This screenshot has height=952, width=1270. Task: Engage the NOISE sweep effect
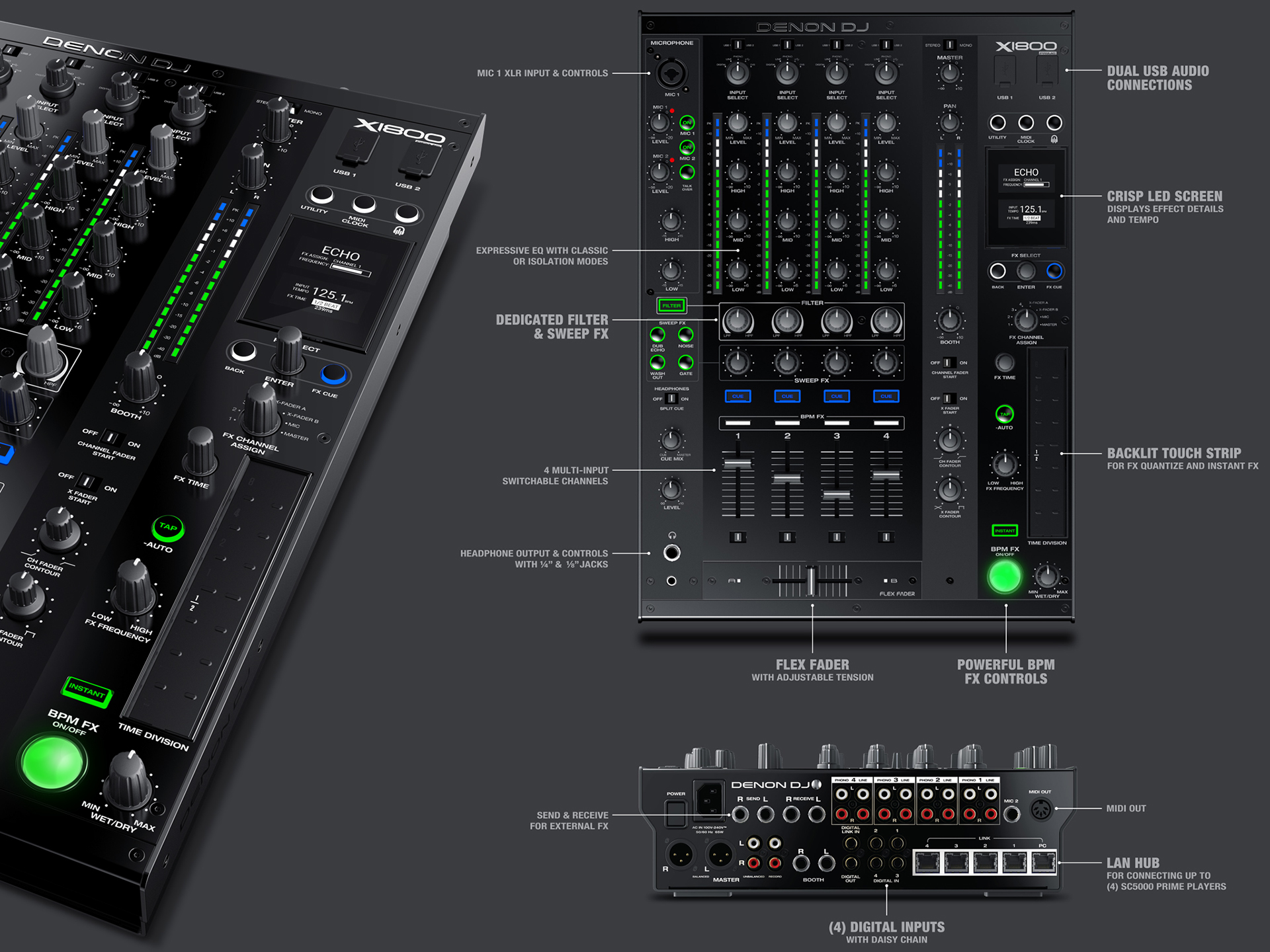(685, 334)
